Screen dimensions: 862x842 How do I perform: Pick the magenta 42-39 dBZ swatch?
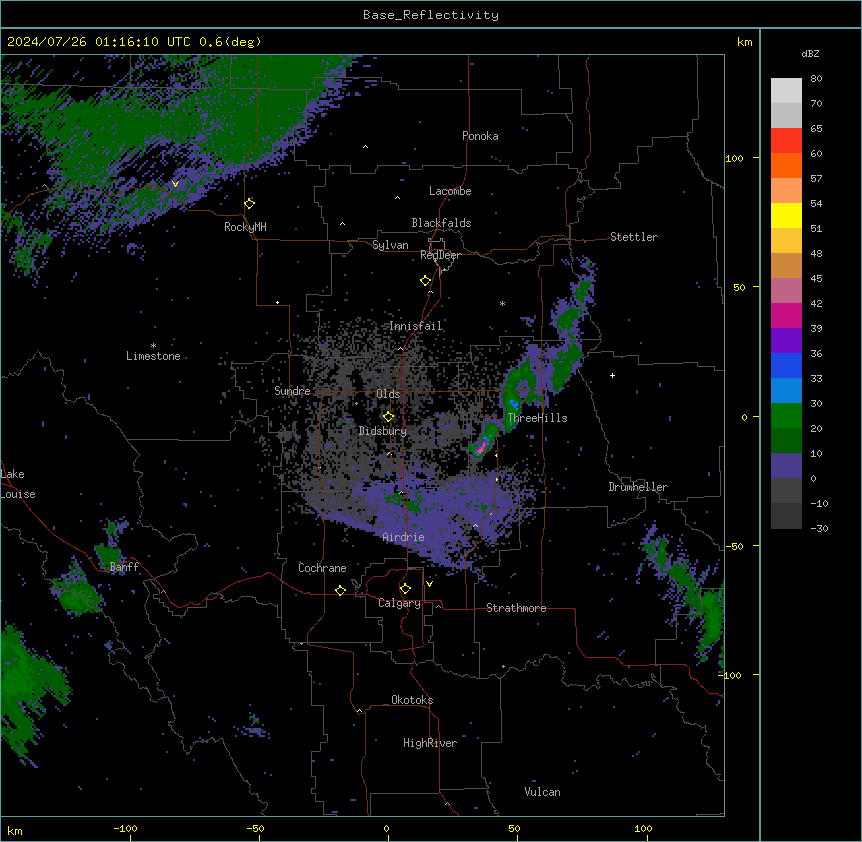point(786,315)
